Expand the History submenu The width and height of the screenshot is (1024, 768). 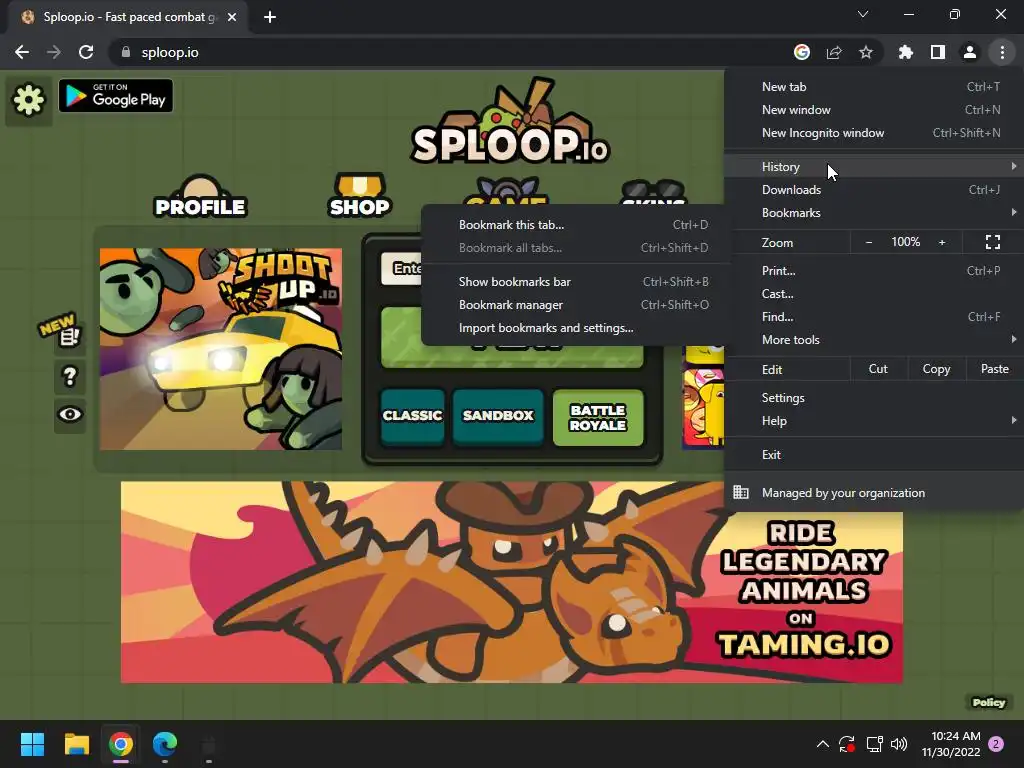874,167
